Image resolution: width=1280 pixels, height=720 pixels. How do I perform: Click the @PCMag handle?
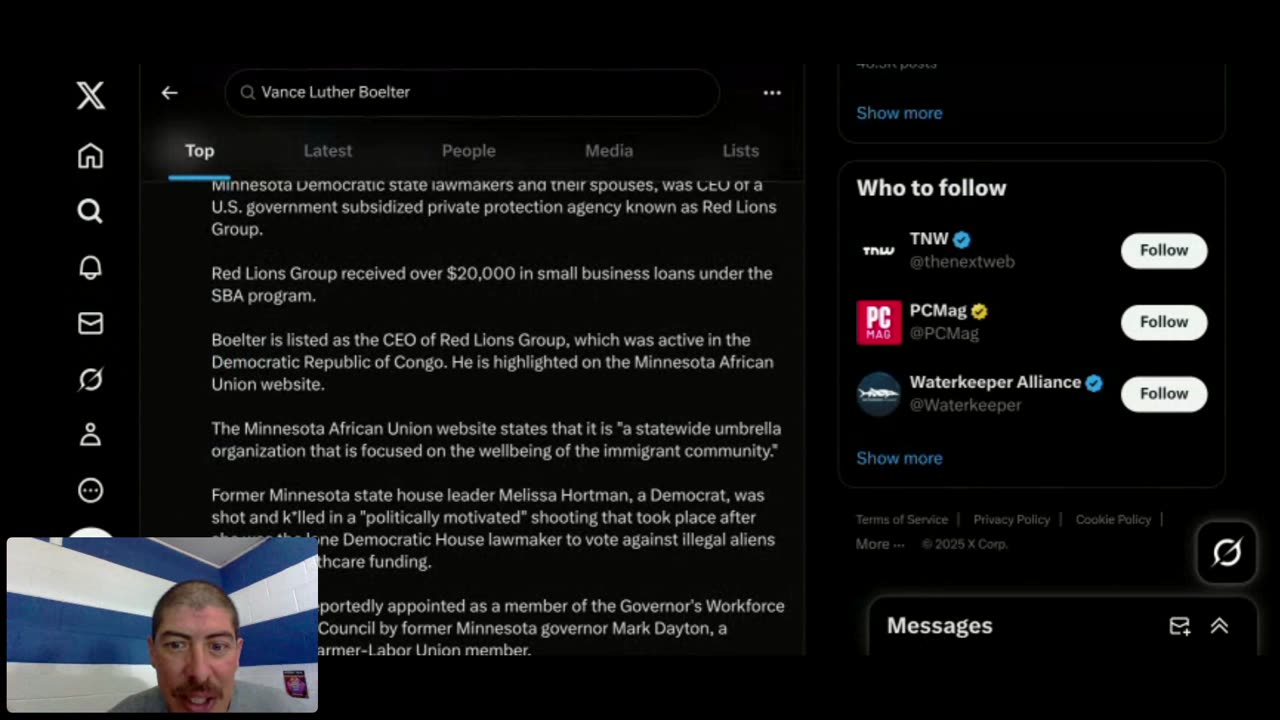(944, 334)
